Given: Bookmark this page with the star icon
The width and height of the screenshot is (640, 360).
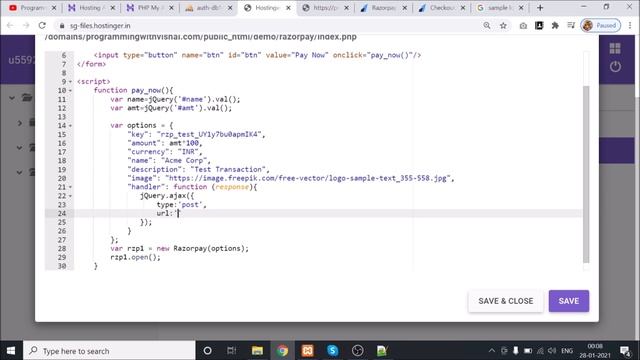Looking at the screenshot, I should [503, 25].
